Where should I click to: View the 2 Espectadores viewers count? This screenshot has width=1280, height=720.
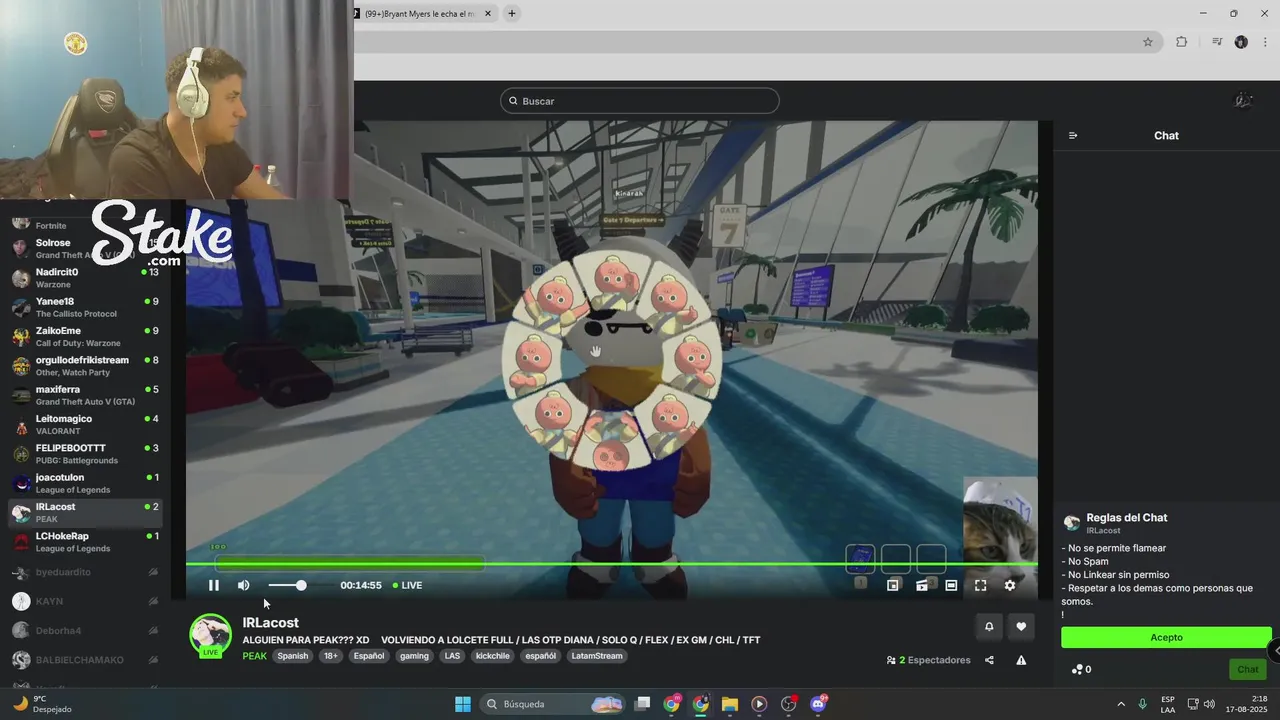(x=928, y=660)
